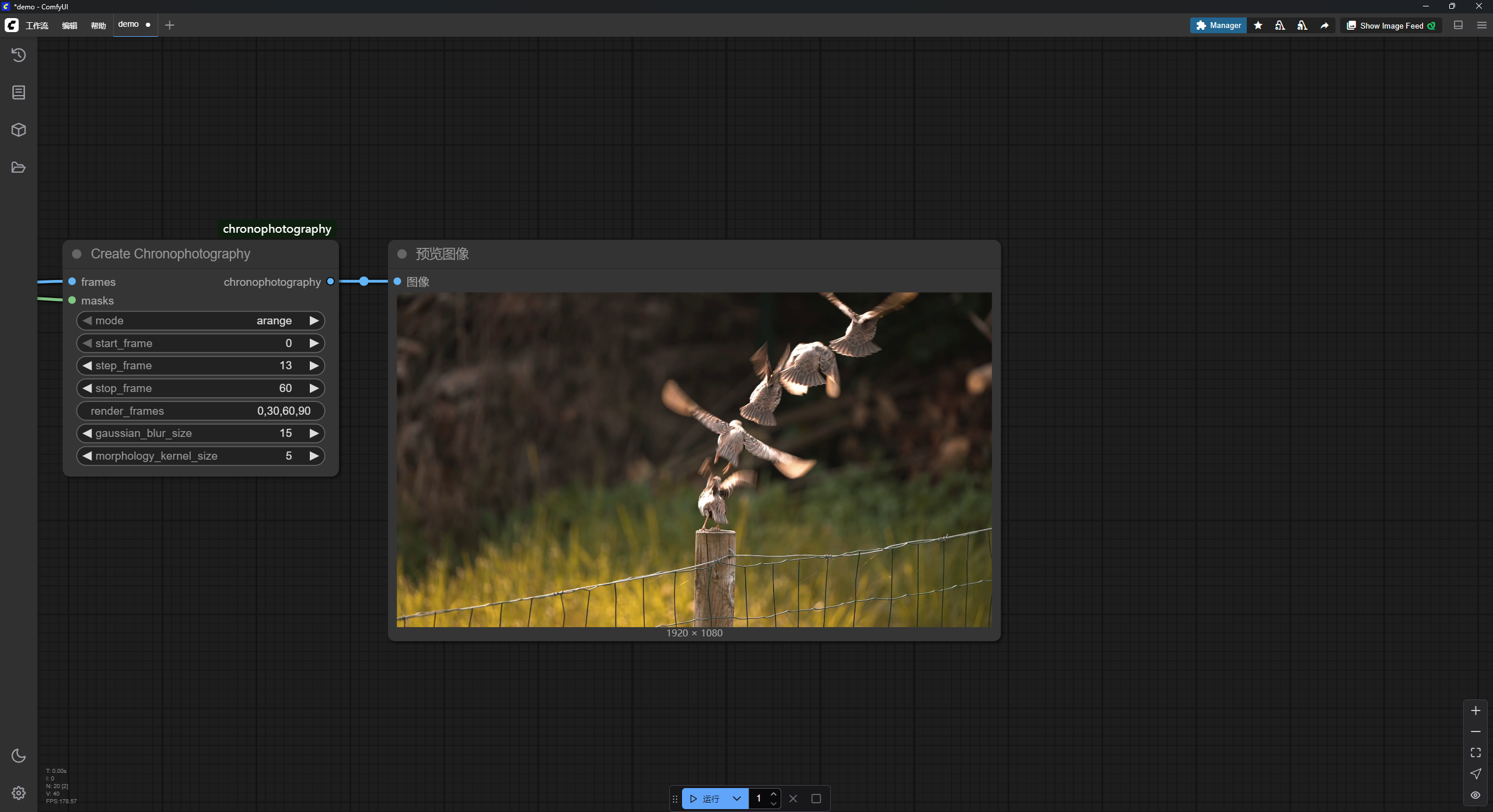1493x812 pixels.
Task: Decrease gaussian_blur_size value
Action: [x=88, y=433]
